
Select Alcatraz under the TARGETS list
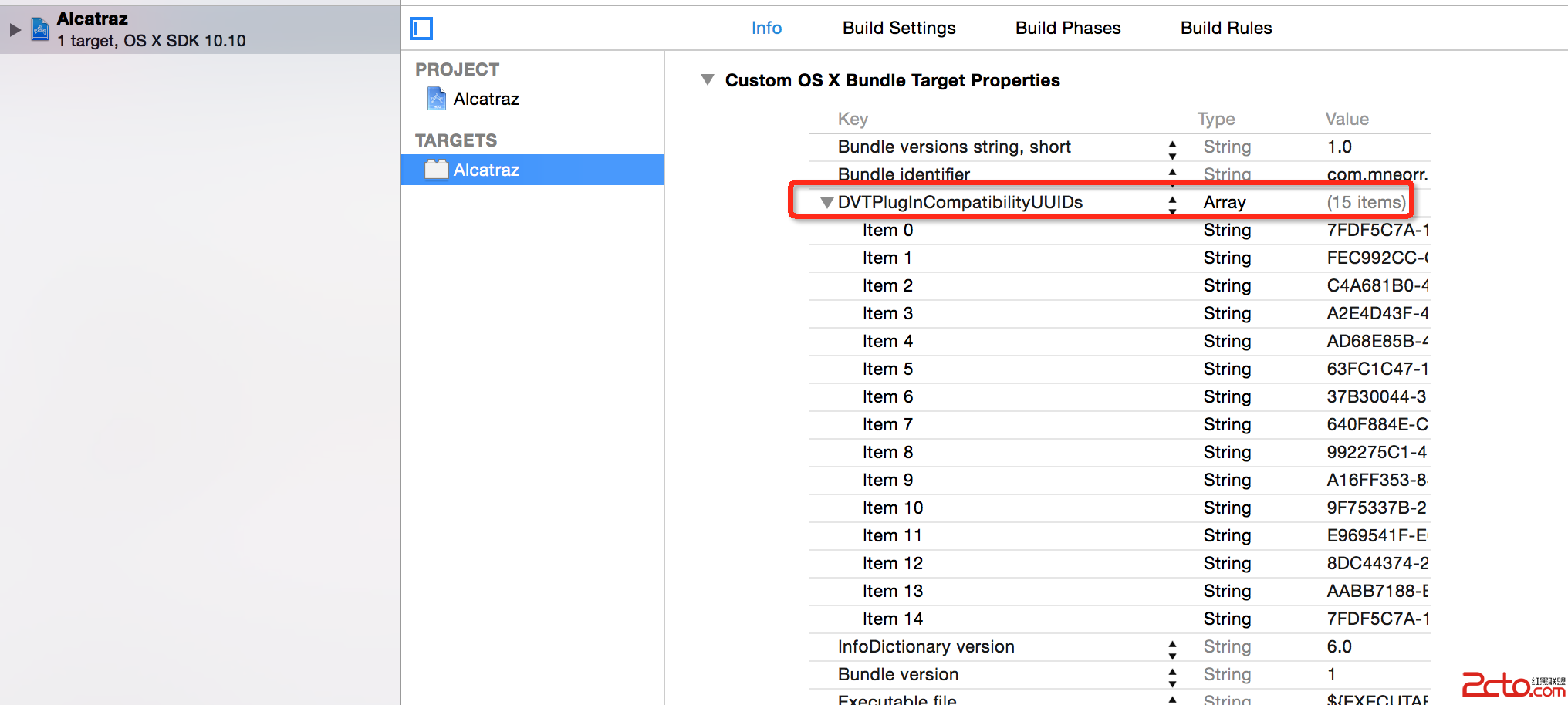486,170
